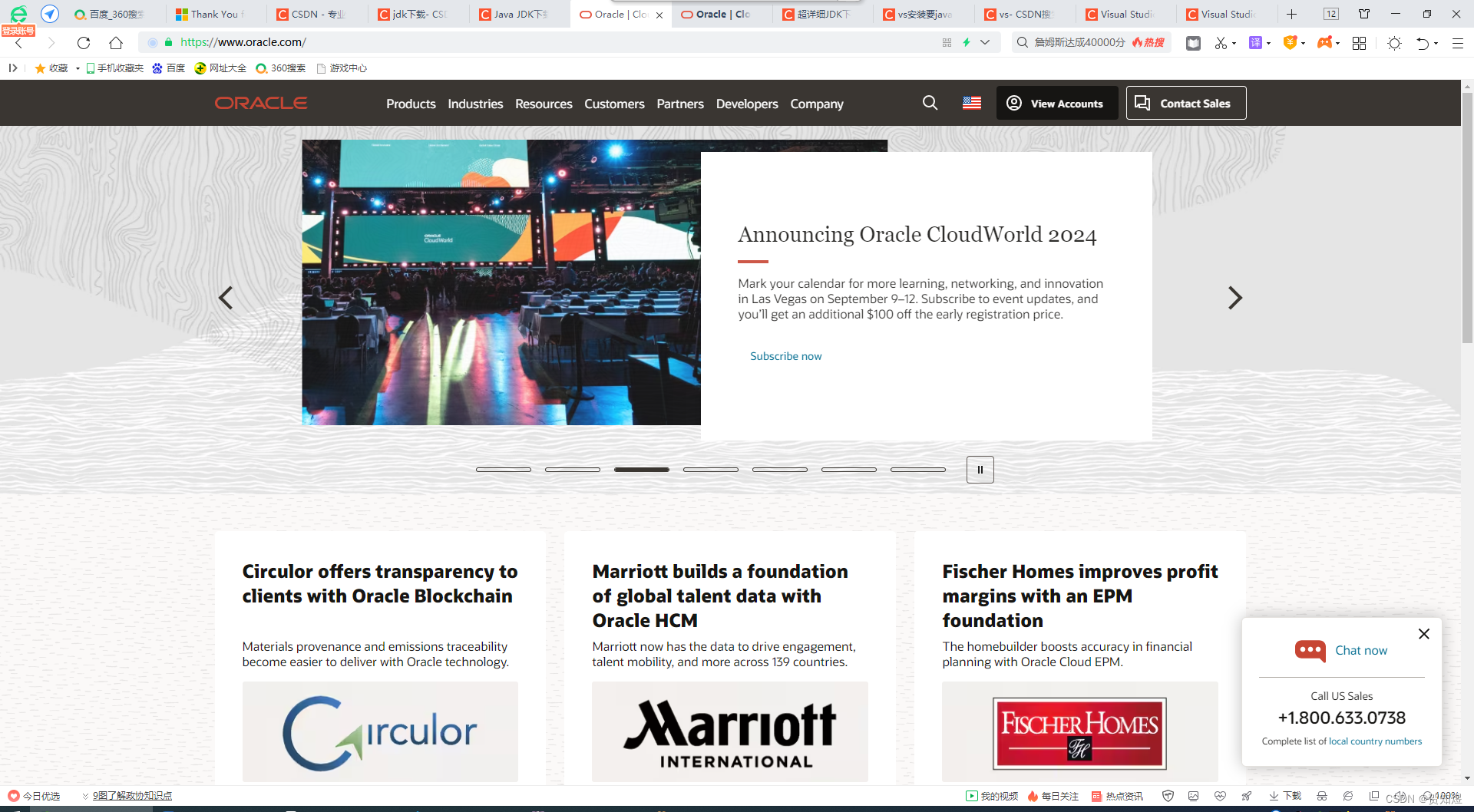This screenshot has height=812, width=1474.
Task: Click the Chat now link
Action: (x=1360, y=650)
